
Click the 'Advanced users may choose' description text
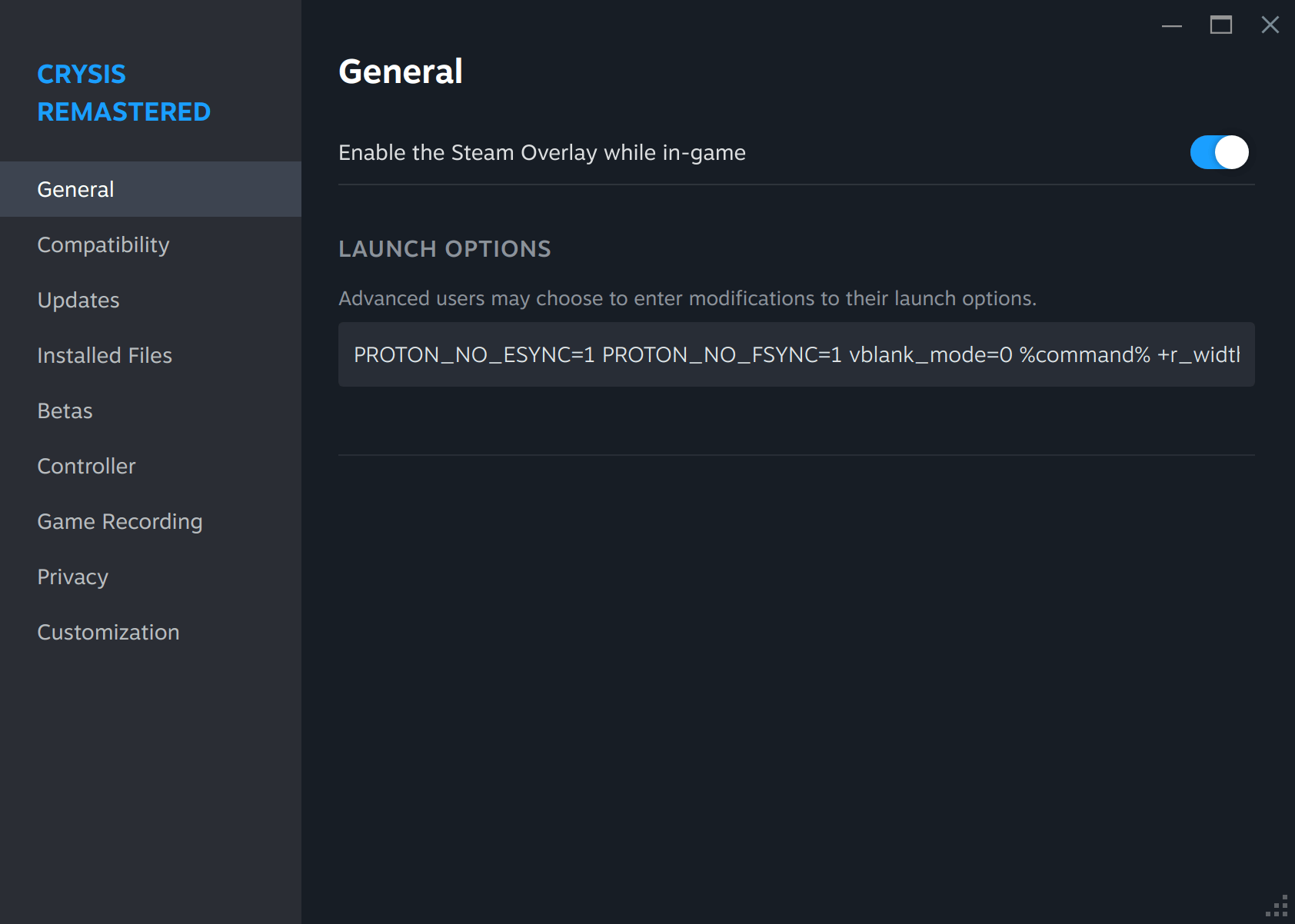click(x=687, y=298)
